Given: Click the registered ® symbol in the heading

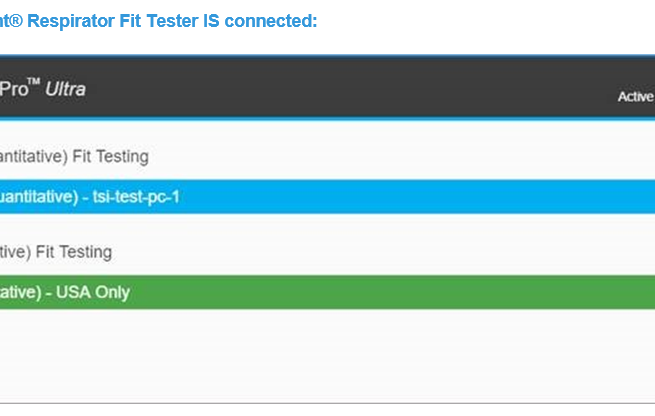Looking at the screenshot, I should click(x=15, y=20).
